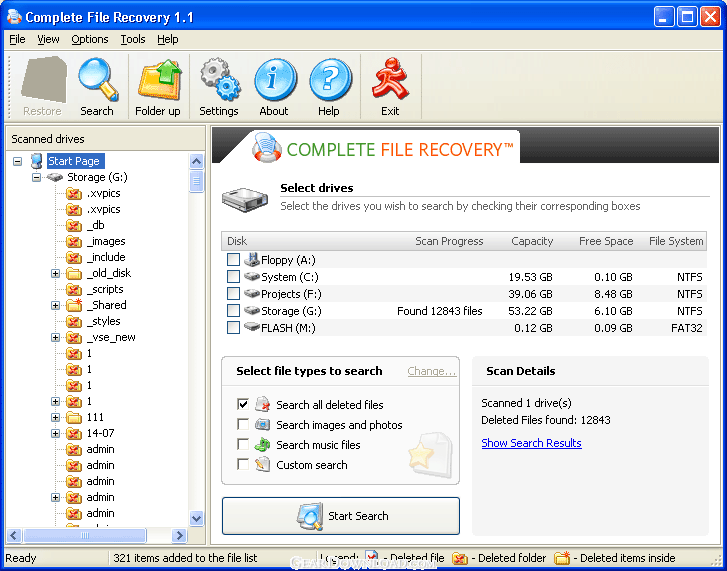Click the FLASH (M:) drive icon
This screenshot has width=727, height=571.
pyautogui.click(x=252, y=327)
